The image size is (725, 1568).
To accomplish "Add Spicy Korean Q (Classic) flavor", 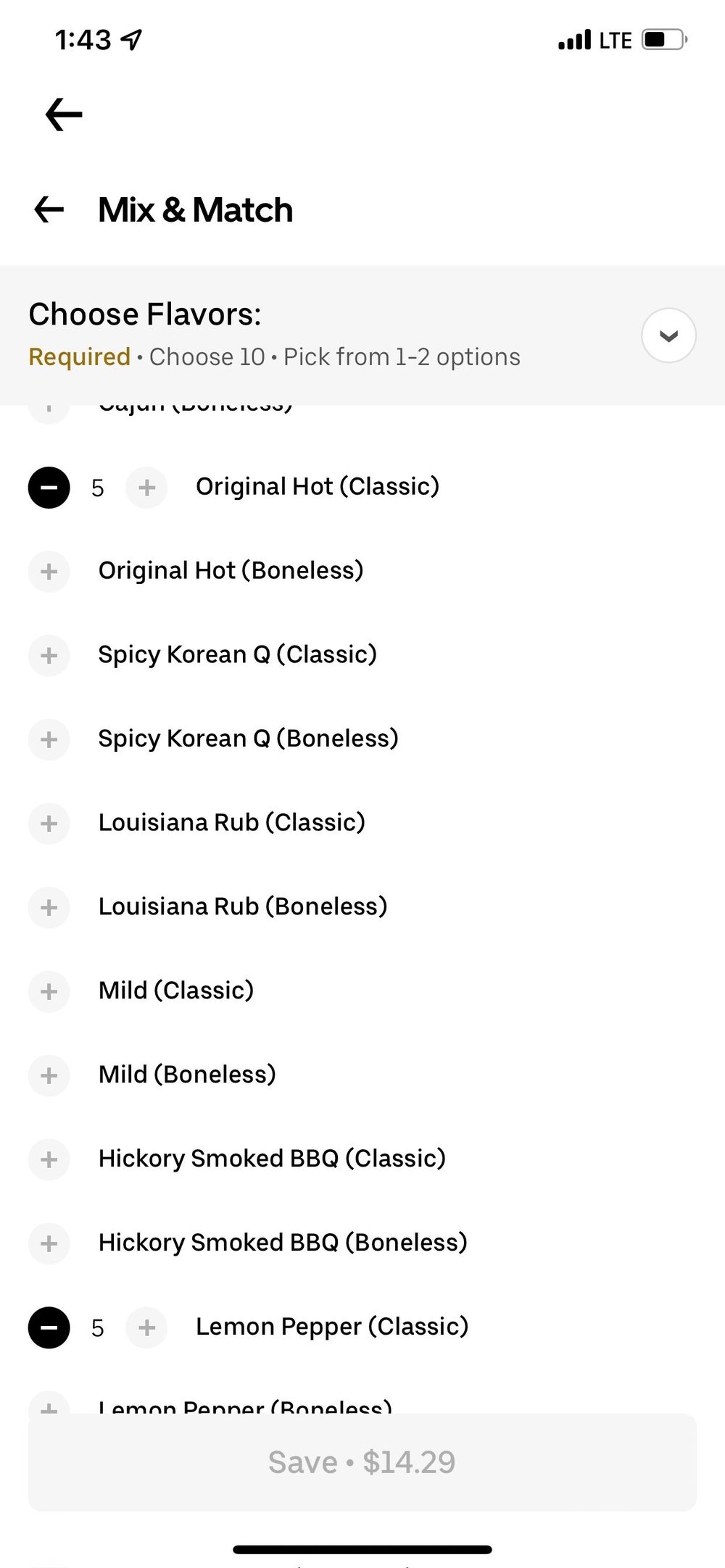I will pos(49,656).
